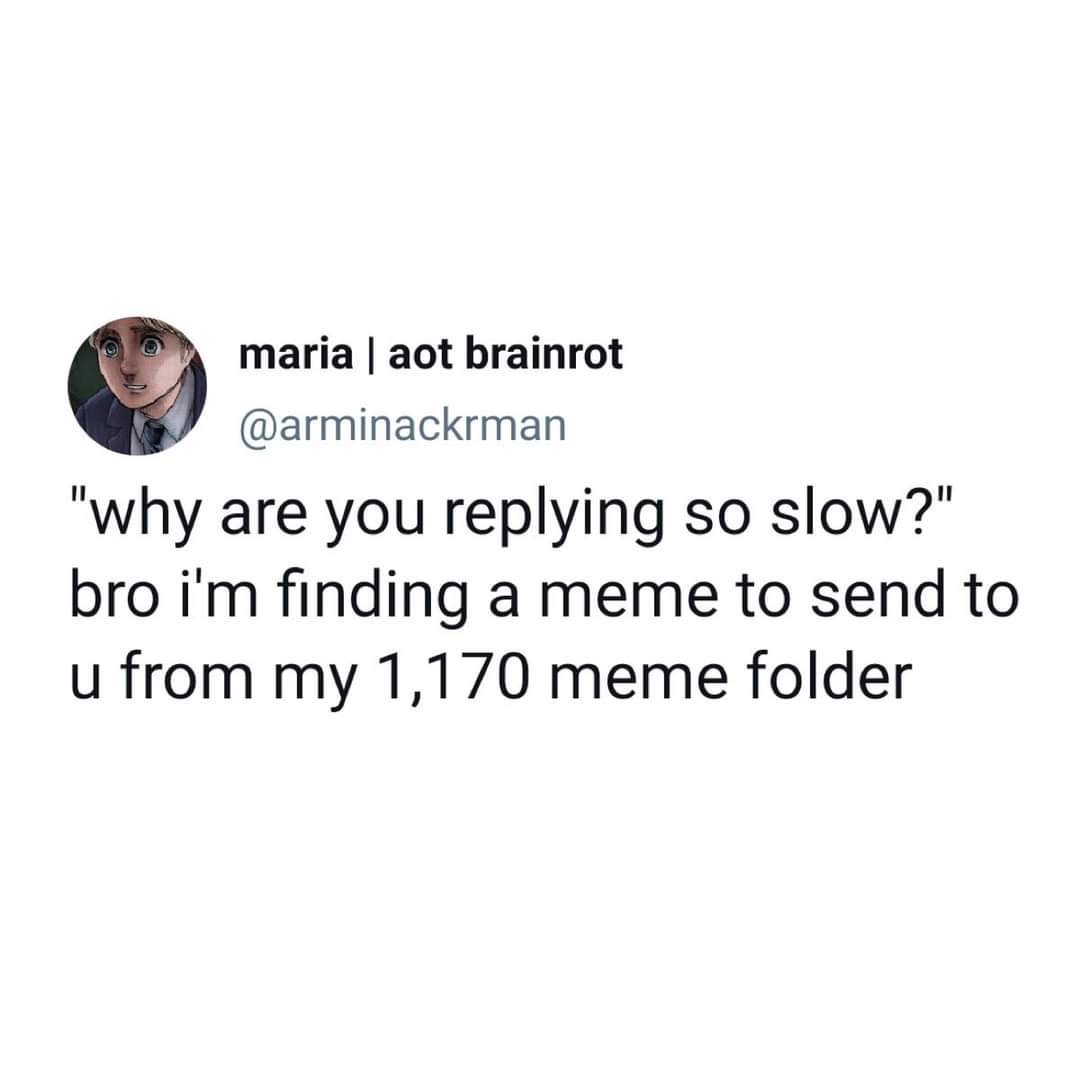
Task: Open the @arminackrman handle link
Action: tap(403, 426)
